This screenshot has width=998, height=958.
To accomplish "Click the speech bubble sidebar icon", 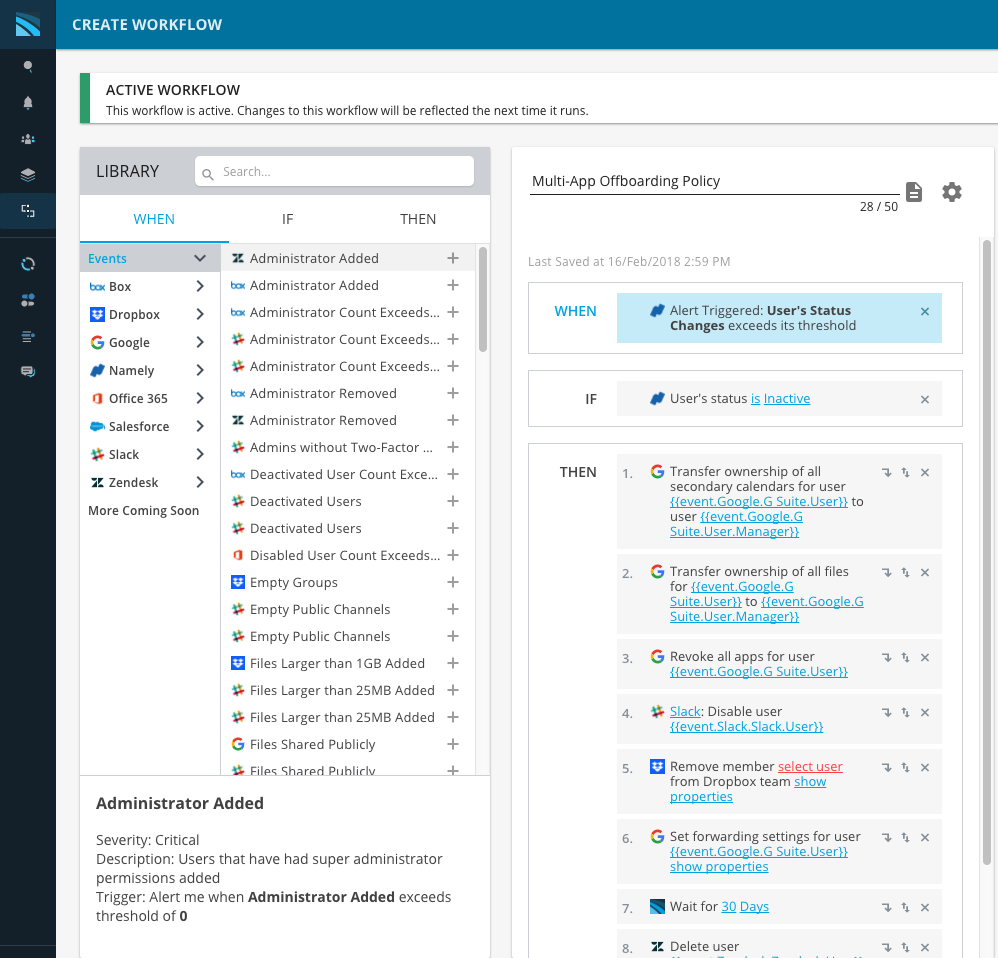I will (28, 371).
